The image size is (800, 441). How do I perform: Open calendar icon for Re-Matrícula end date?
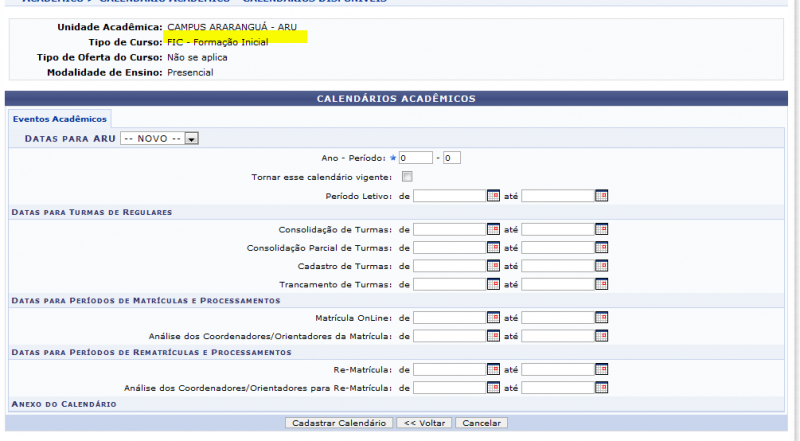(x=601, y=370)
